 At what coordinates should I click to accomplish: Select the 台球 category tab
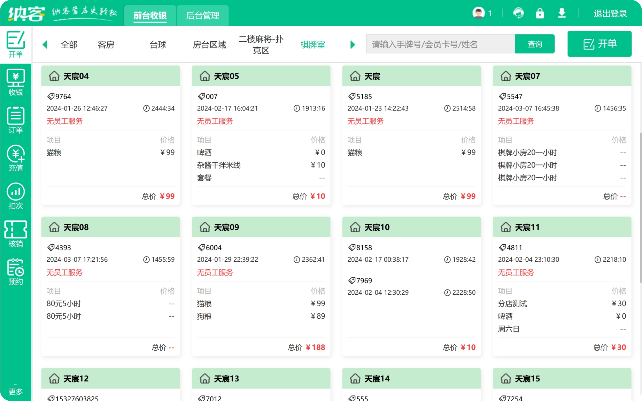(x=158, y=45)
